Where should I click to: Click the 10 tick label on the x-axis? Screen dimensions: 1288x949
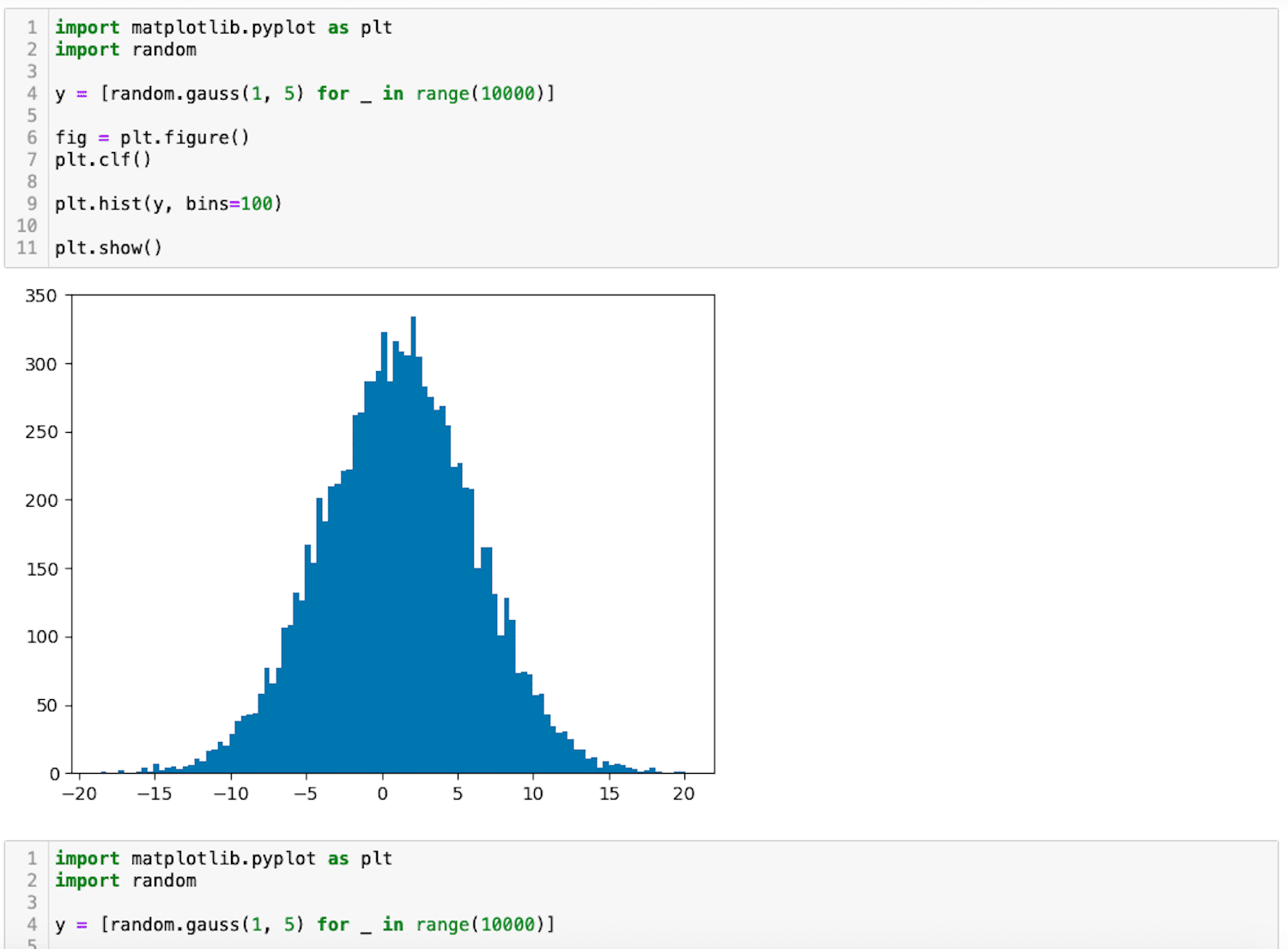tap(533, 794)
